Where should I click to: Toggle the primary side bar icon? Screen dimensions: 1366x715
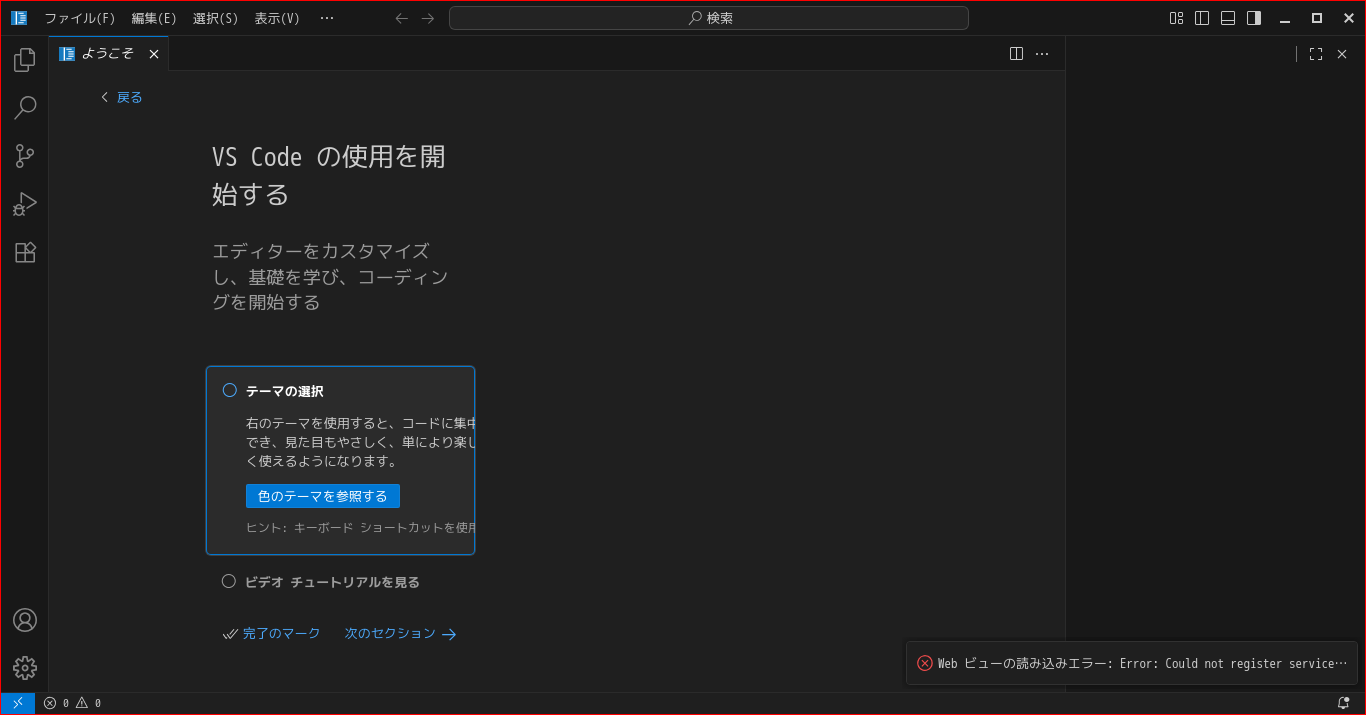coord(1202,18)
